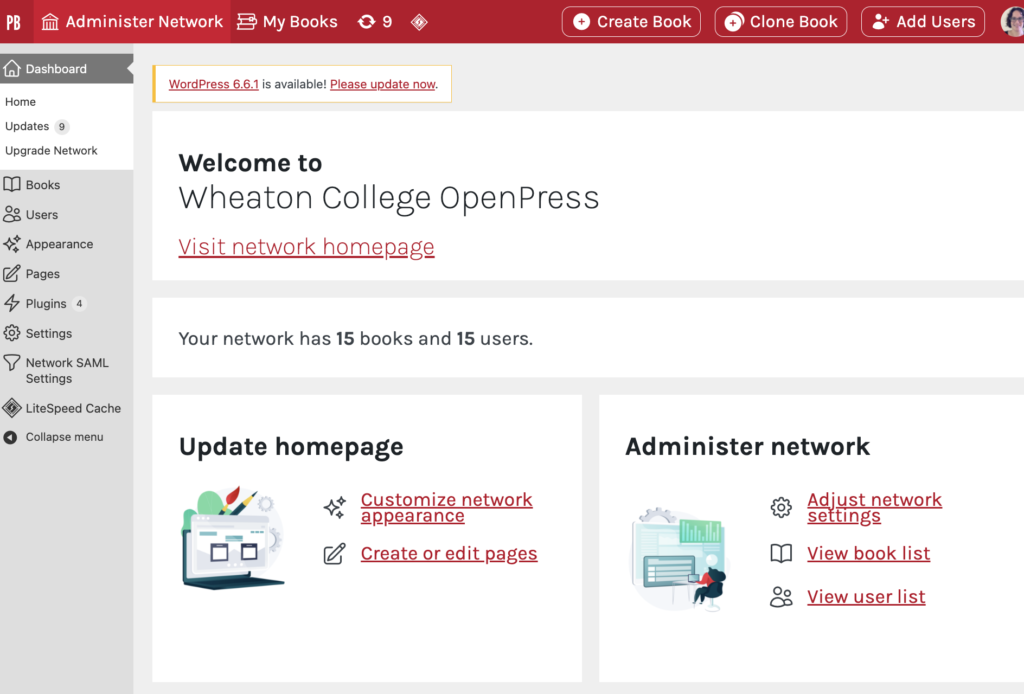This screenshot has height=694, width=1024.
Task: Open your profile avatar in the top bar
Action: pyautogui.click(x=1011, y=21)
